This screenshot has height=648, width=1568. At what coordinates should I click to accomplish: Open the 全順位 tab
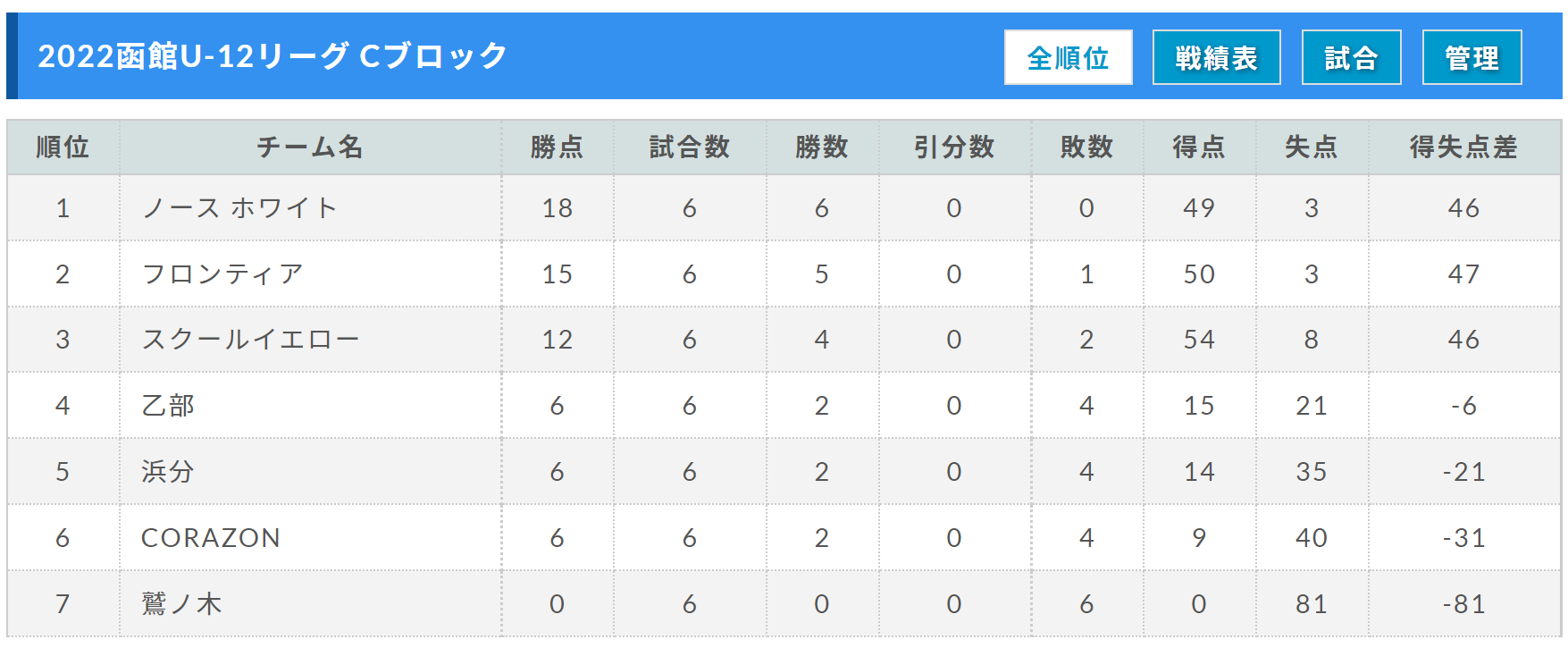coord(1068,57)
